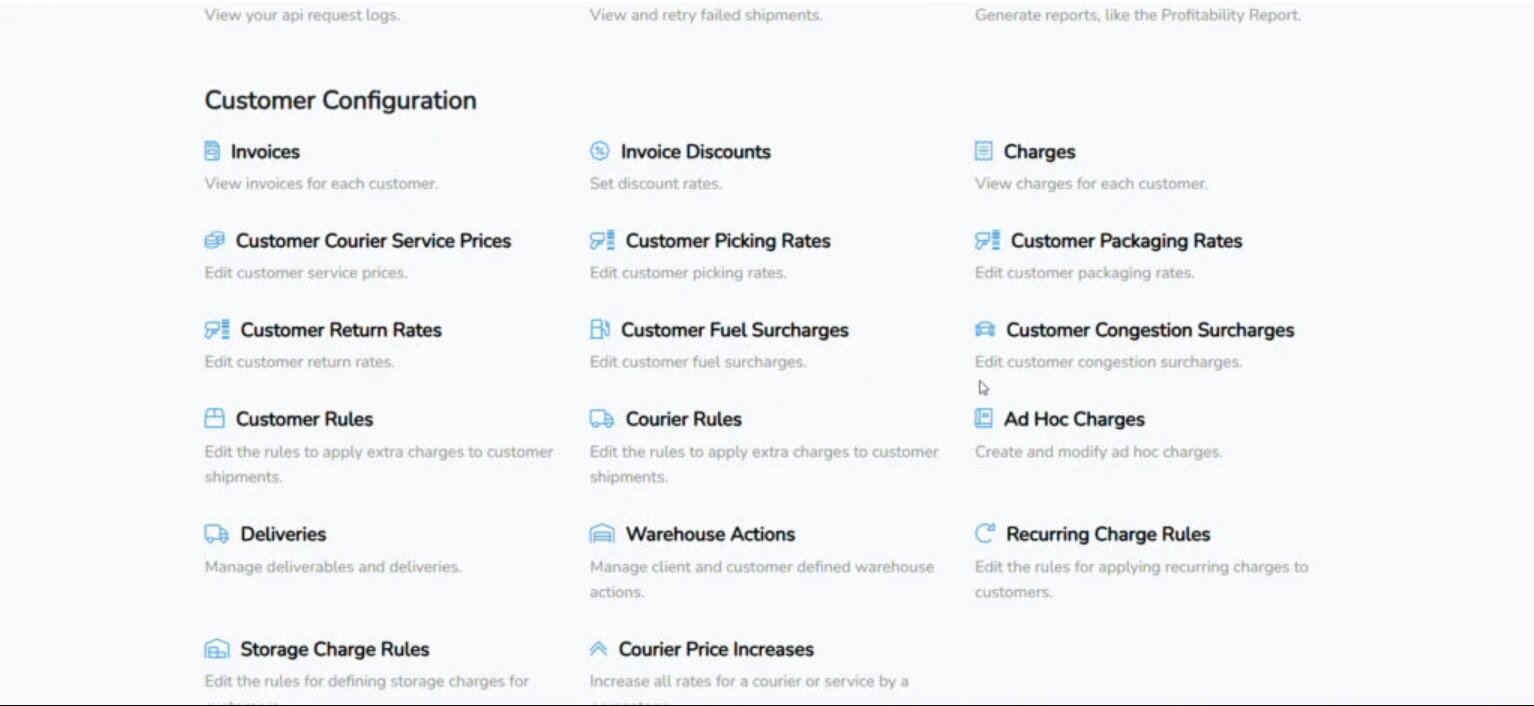This screenshot has height=706, width=1534.
Task: Click the Invoices document icon
Action: click(x=212, y=151)
